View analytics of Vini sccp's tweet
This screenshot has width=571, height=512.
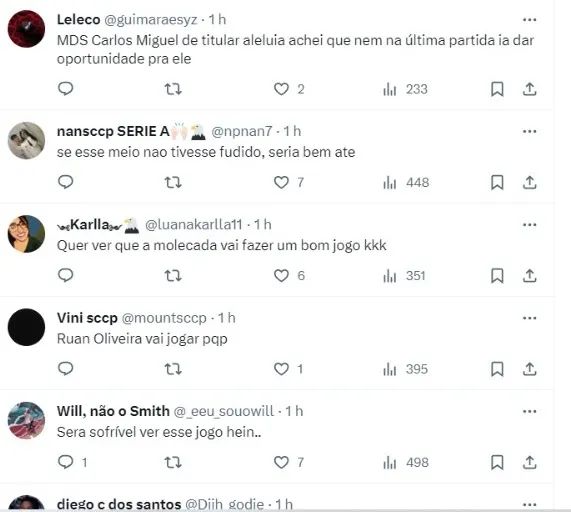pyautogui.click(x=405, y=369)
